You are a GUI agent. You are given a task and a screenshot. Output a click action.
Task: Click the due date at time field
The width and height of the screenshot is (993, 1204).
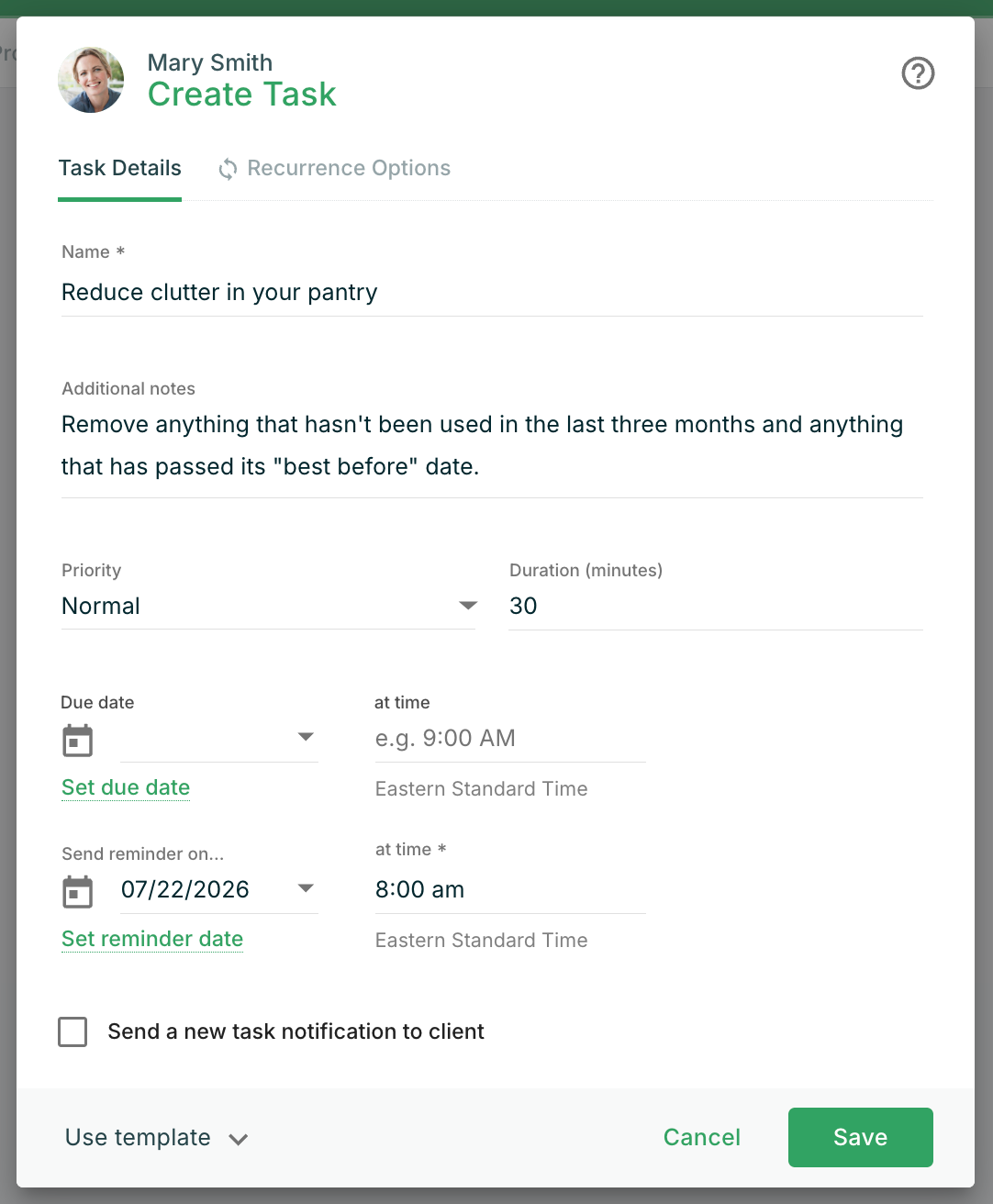click(x=510, y=739)
